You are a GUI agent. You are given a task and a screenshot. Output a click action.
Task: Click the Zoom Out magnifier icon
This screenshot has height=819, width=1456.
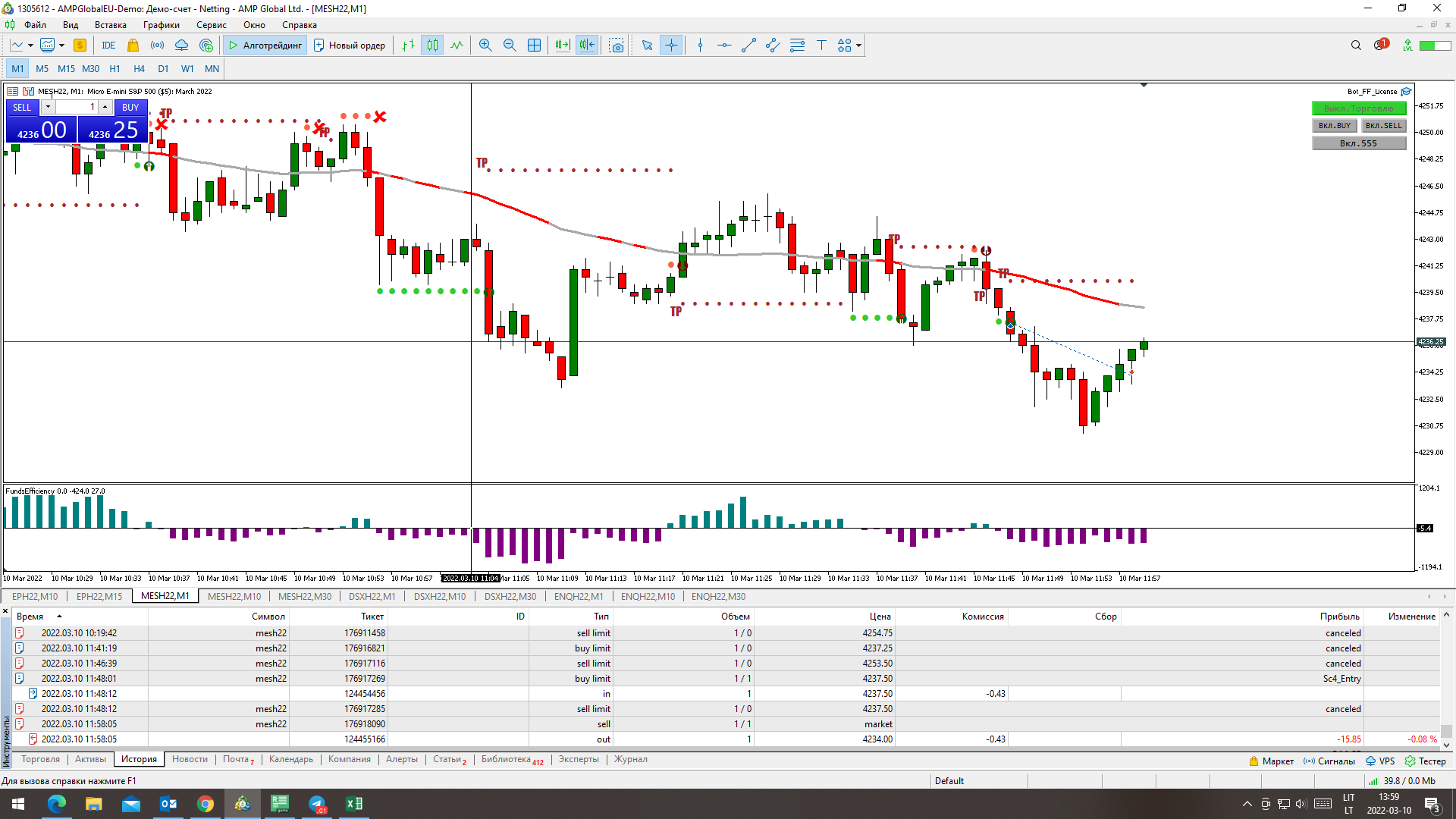pos(510,45)
